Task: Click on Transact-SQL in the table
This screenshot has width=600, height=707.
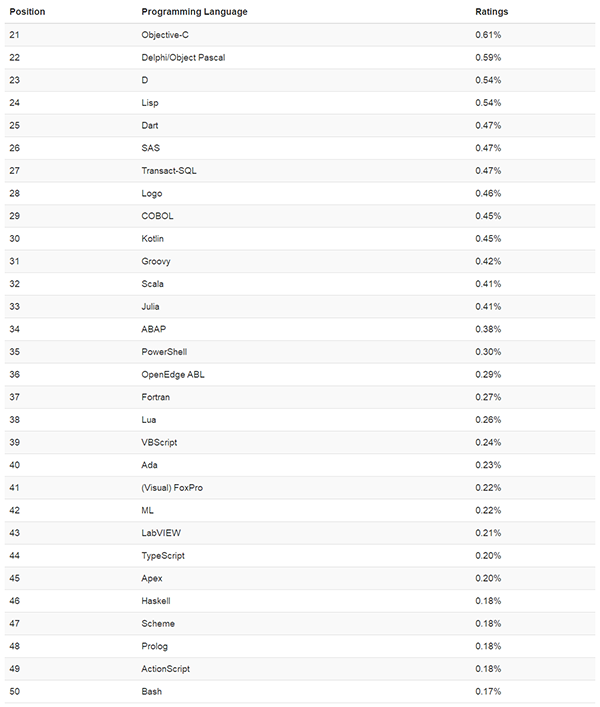Action: 169,171
